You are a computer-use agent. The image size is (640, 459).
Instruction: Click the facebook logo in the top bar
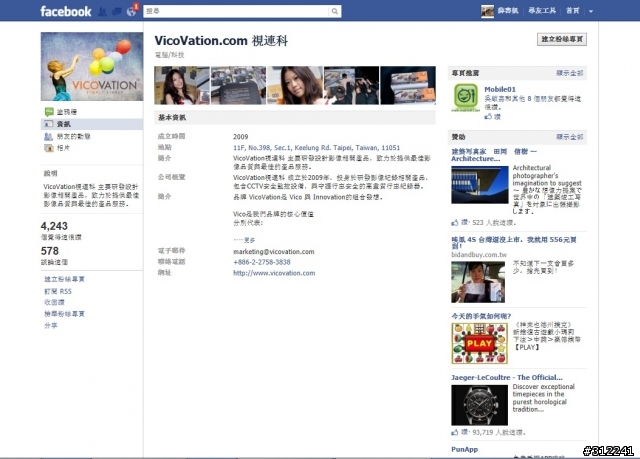click(x=66, y=11)
